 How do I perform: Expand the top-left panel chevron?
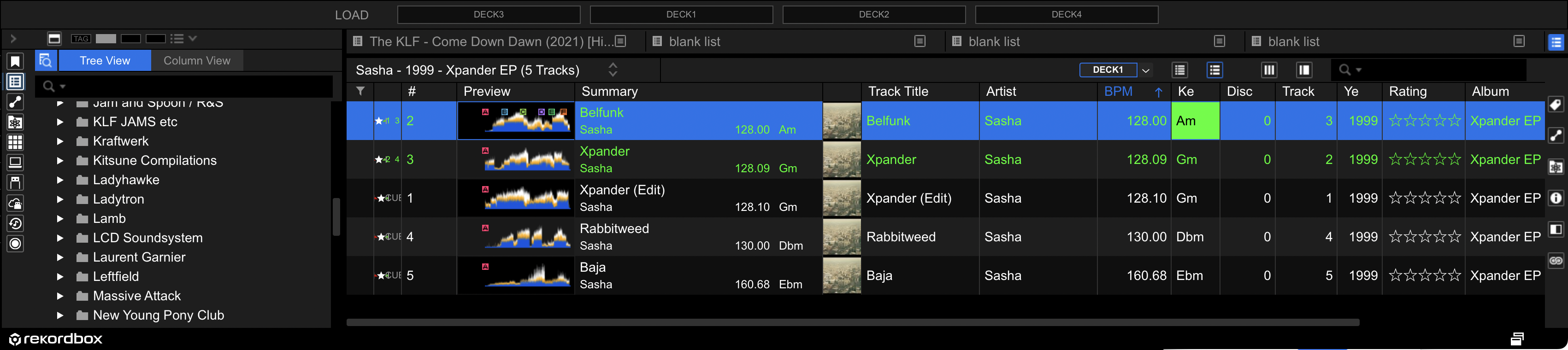tap(13, 39)
